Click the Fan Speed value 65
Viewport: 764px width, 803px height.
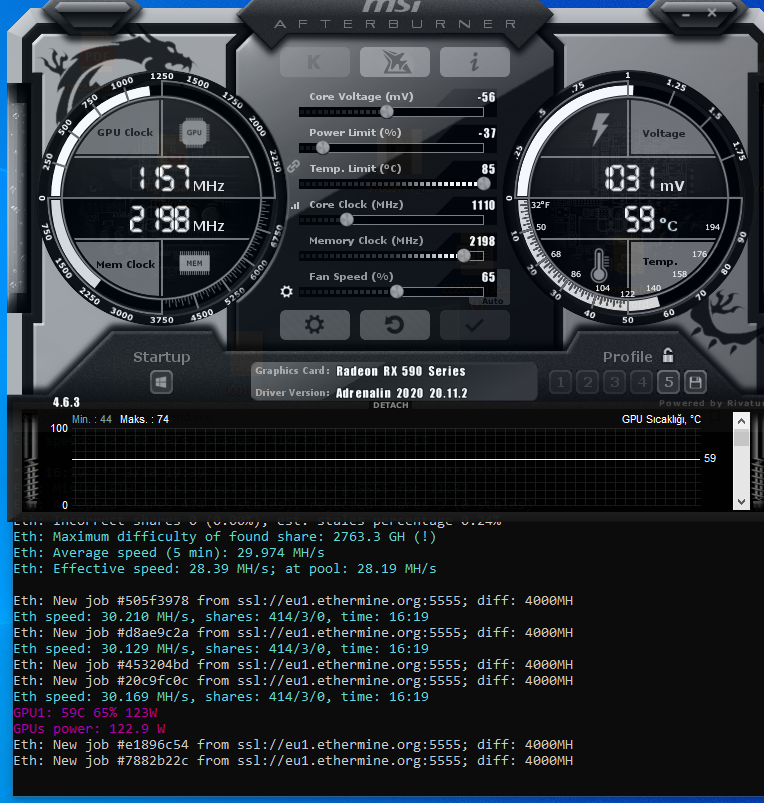click(x=489, y=277)
